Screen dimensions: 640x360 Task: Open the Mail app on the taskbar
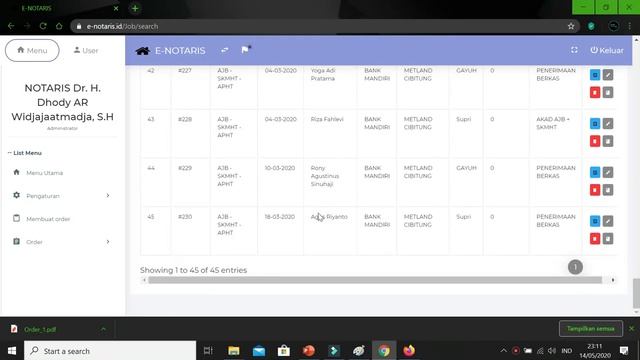coord(259,351)
